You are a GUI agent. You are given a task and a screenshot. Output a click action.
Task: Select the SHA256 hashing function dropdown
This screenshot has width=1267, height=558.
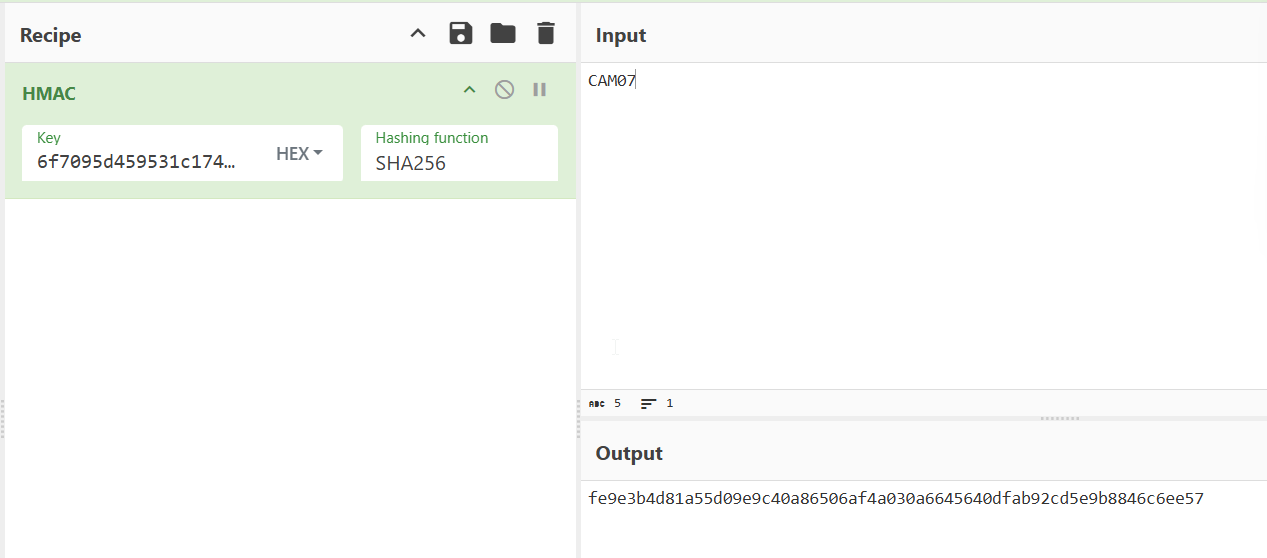tap(459, 153)
